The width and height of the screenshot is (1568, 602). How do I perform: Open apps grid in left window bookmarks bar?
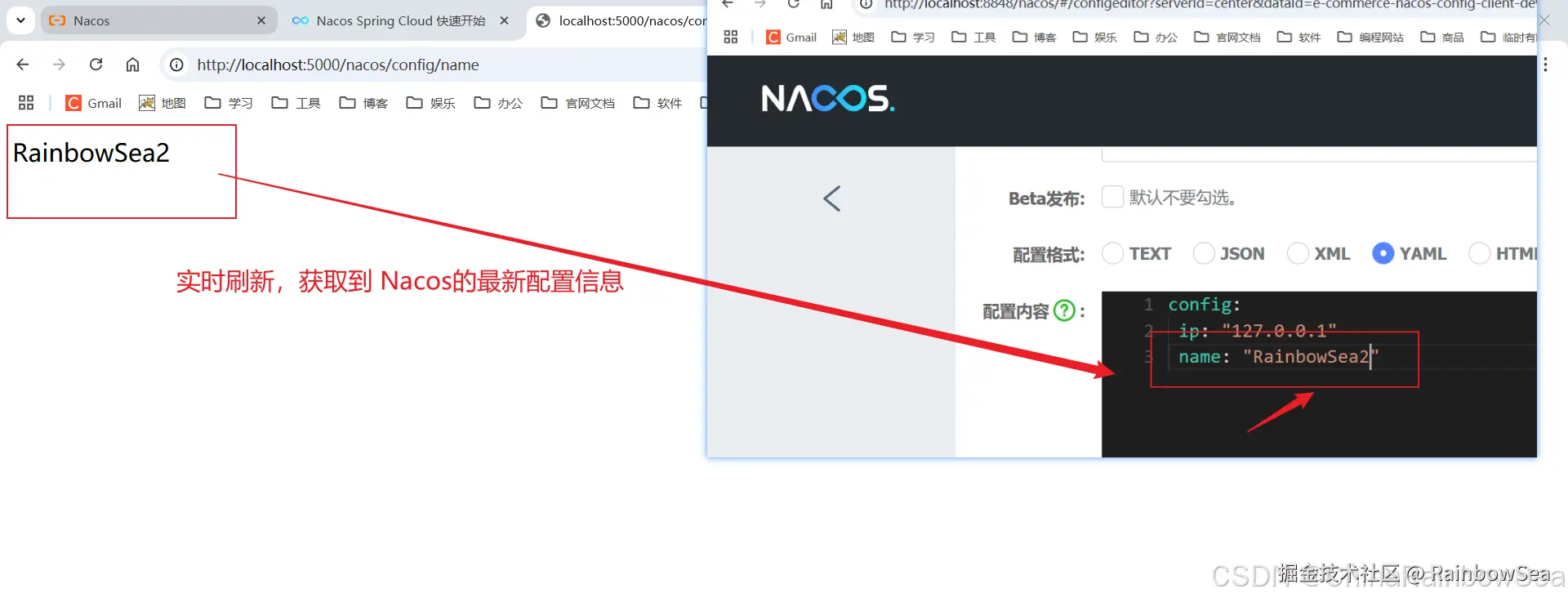(26, 103)
